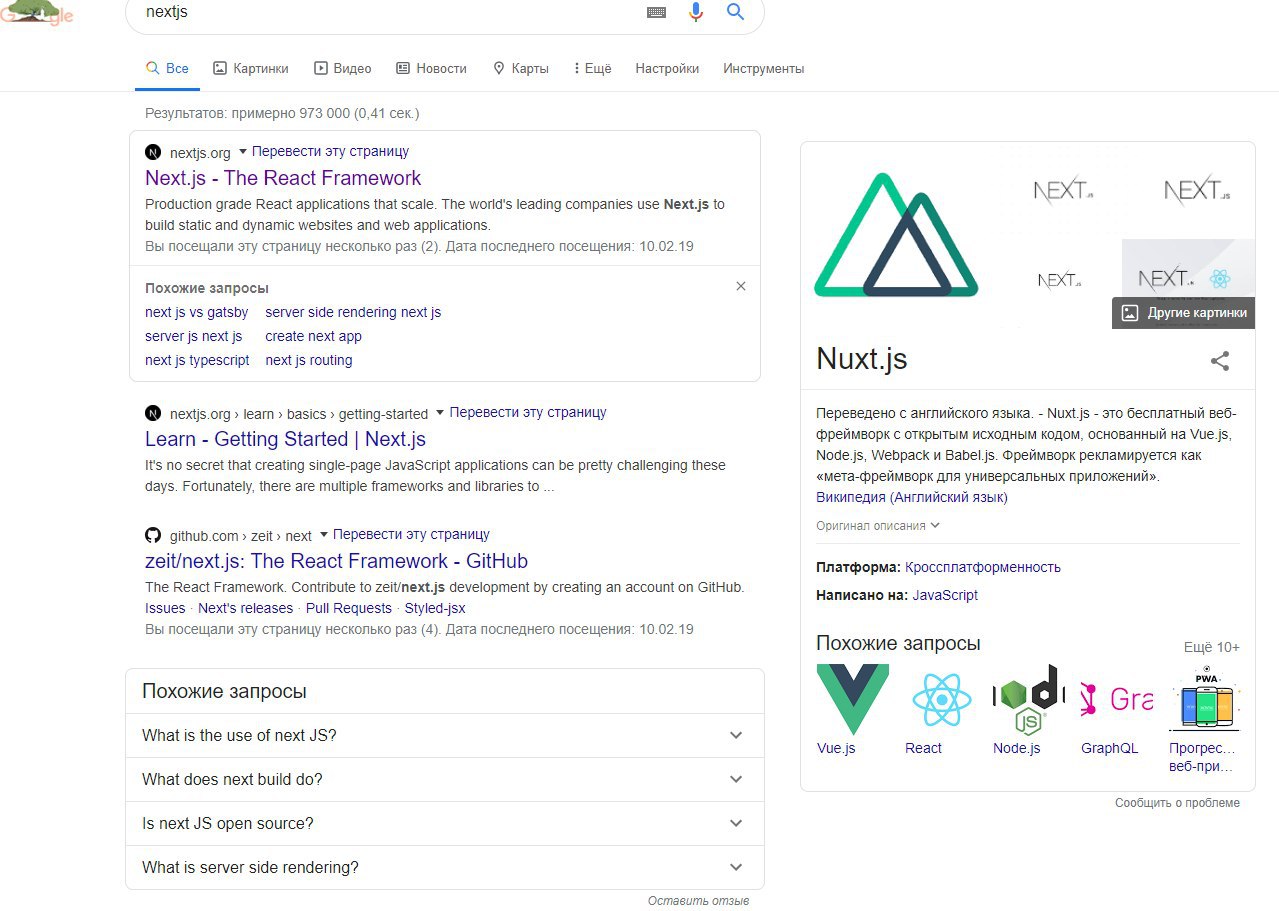Click the GraphQL logo thumbnail
1279x911 pixels.
[x=1117, y=699]
